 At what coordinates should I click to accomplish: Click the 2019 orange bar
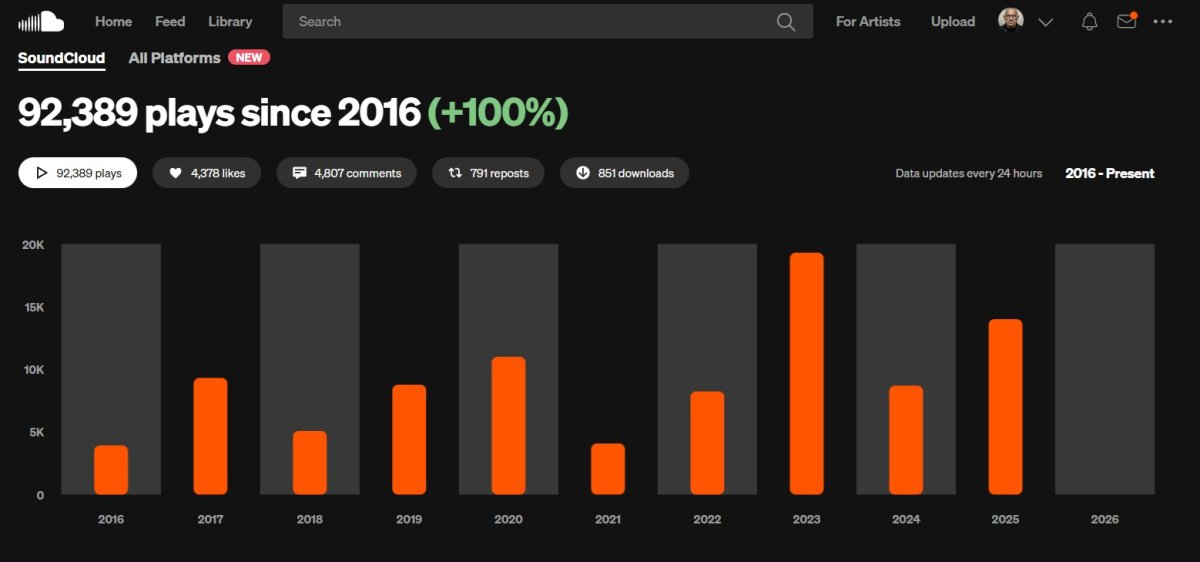point(409,439)
